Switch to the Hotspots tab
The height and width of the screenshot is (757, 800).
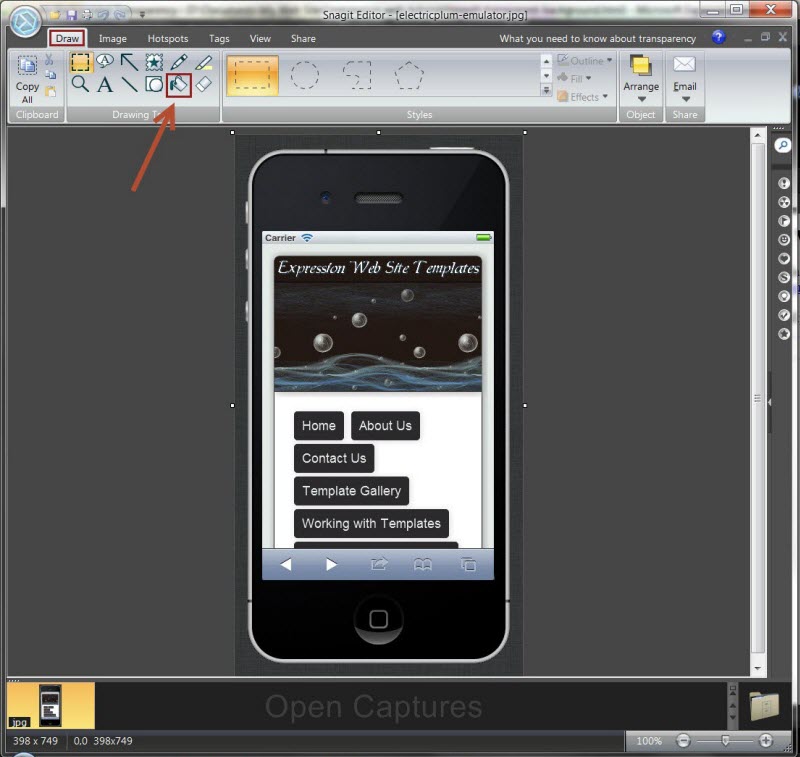pyautogui.click(x=168, y=38)
